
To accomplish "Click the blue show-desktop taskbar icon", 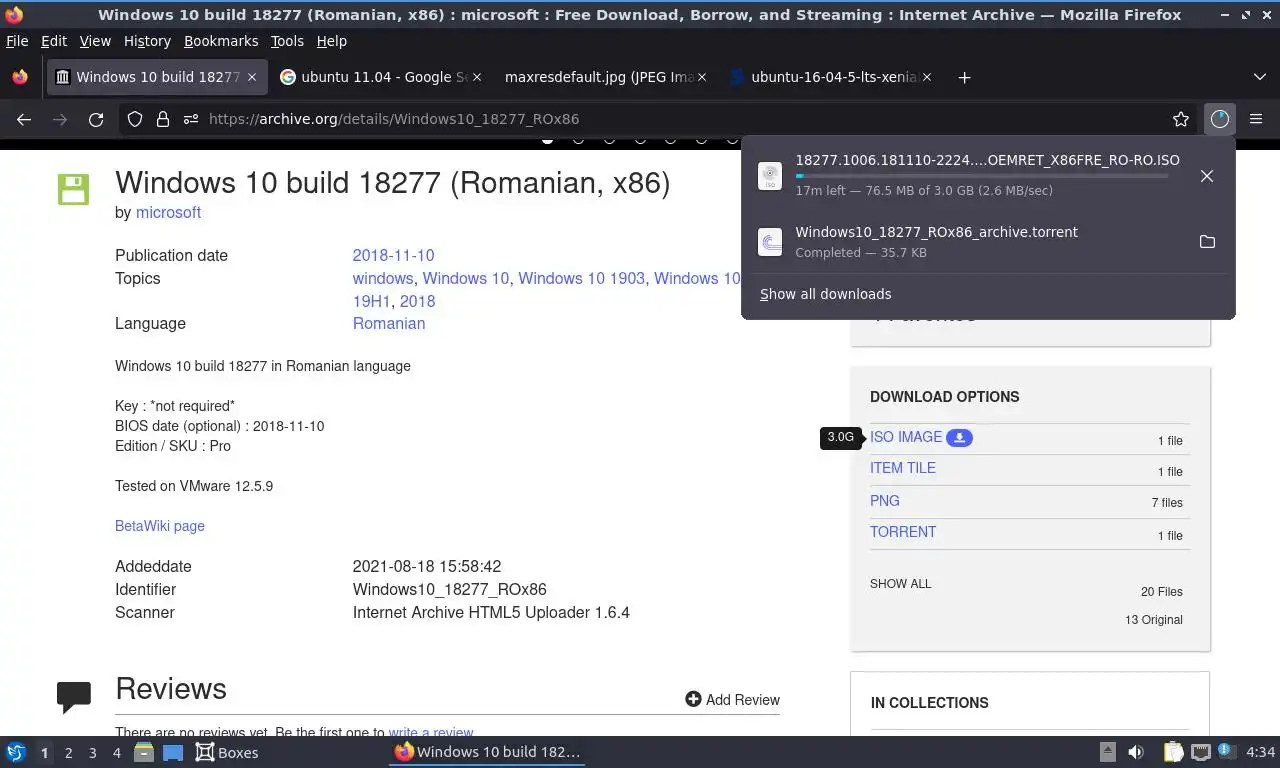I will click(172, 752).
